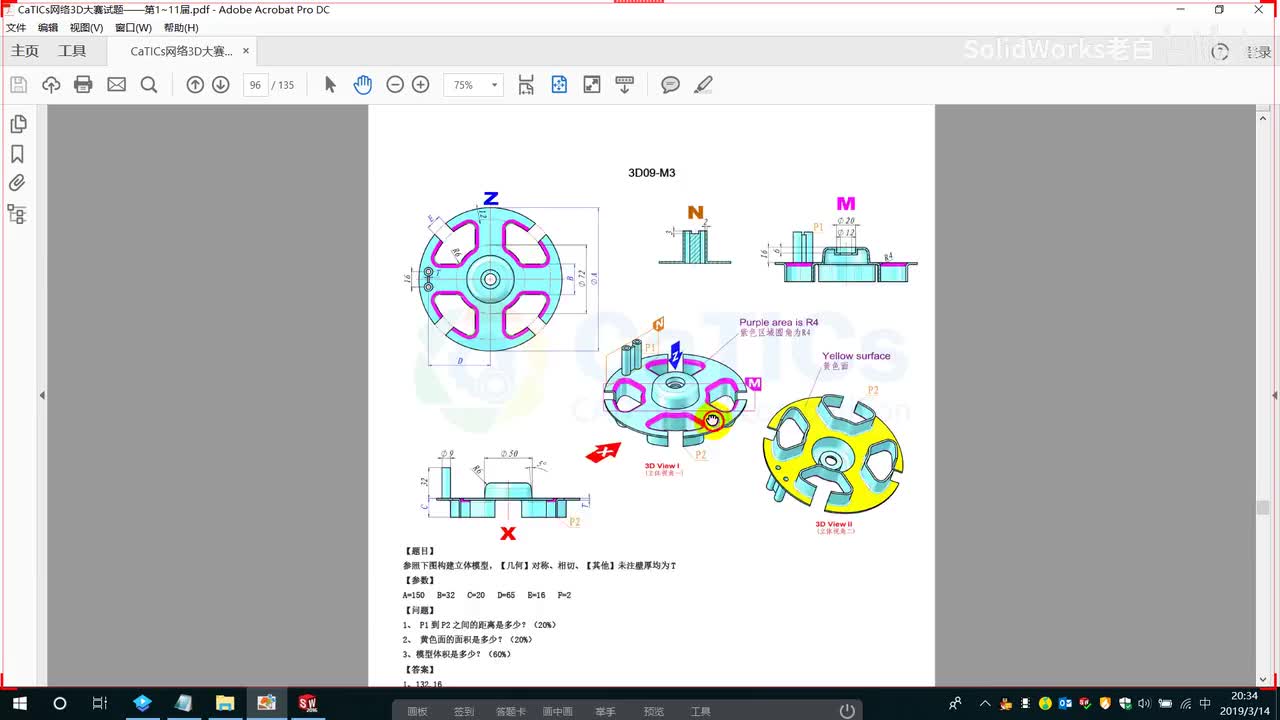The height and width of the screenshot is (720, 1280).
Task: Click the page title 3D09-M3
Action: pyautogui.click(x=651, y=173)
